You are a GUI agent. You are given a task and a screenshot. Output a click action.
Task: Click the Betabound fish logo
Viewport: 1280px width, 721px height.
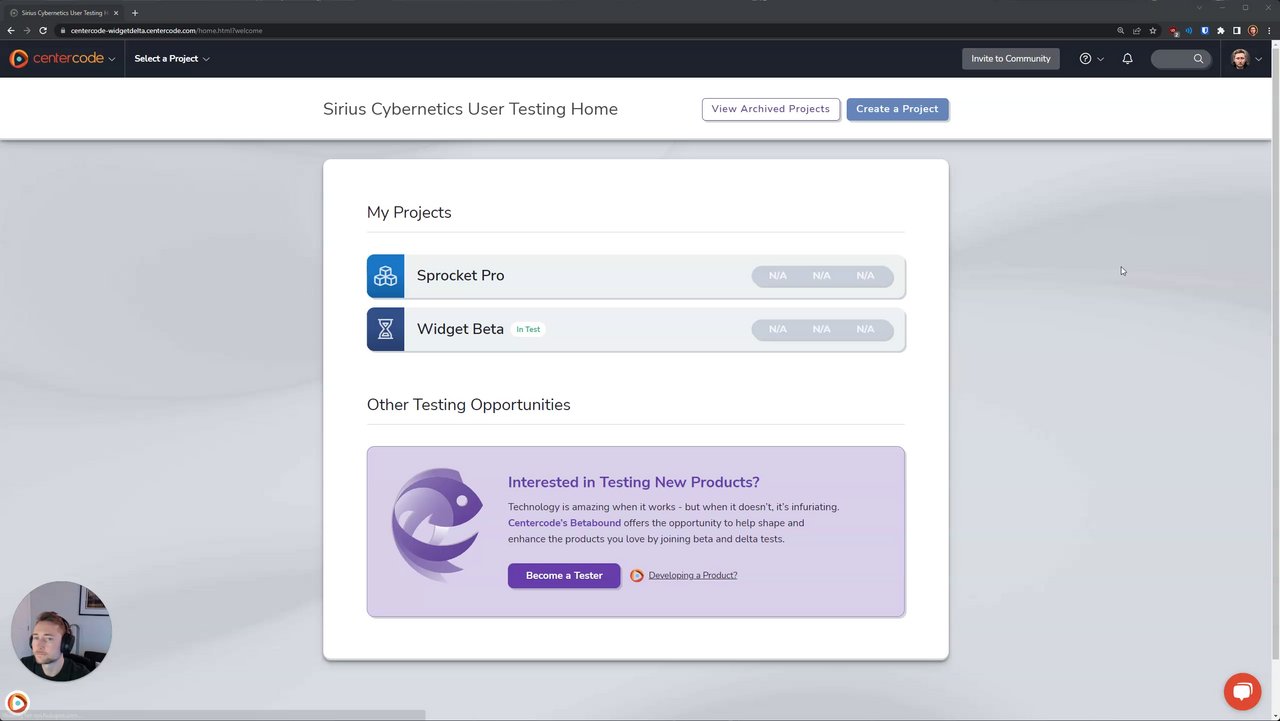point(437,525)
